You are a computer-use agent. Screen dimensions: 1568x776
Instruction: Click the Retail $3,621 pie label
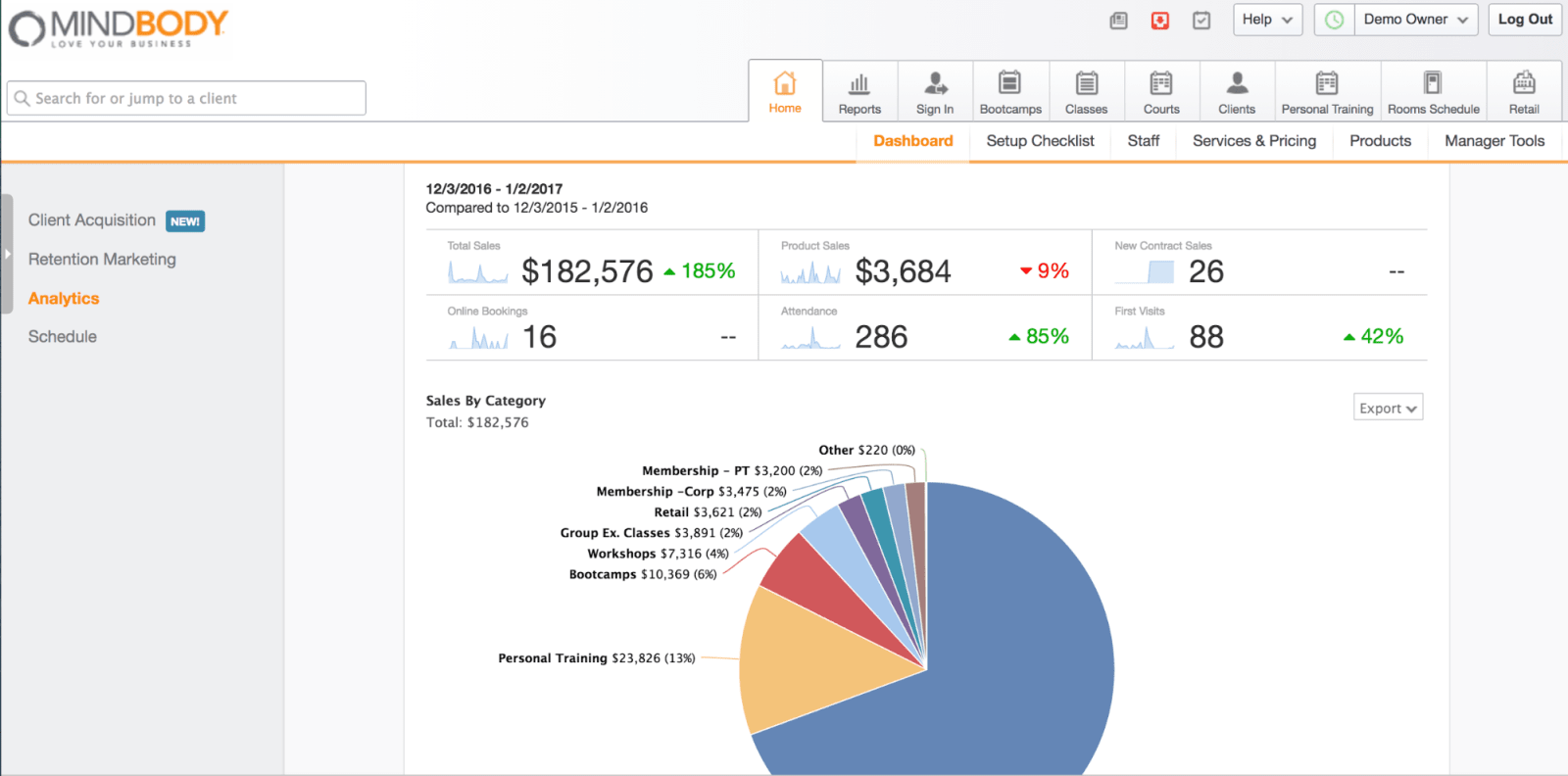click(x=708, y=512)
